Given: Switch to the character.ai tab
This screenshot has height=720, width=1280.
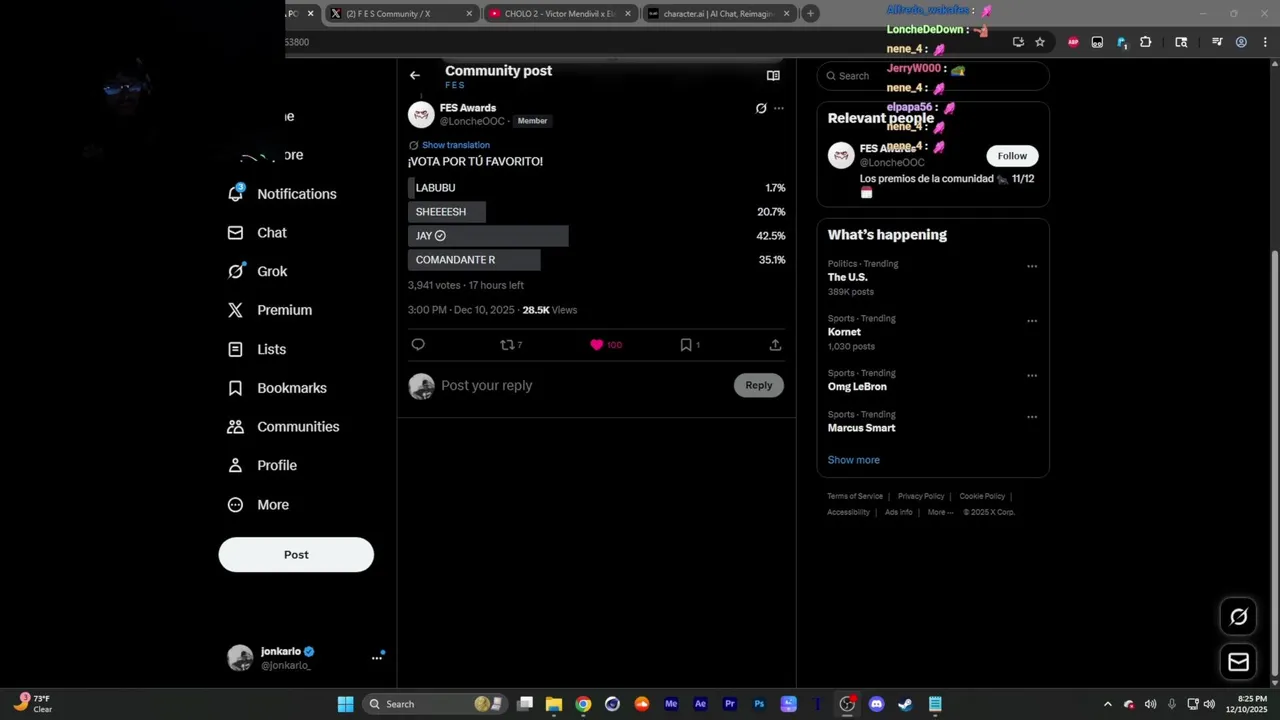Looking at the screenshot, I should (x=718, y=13).
